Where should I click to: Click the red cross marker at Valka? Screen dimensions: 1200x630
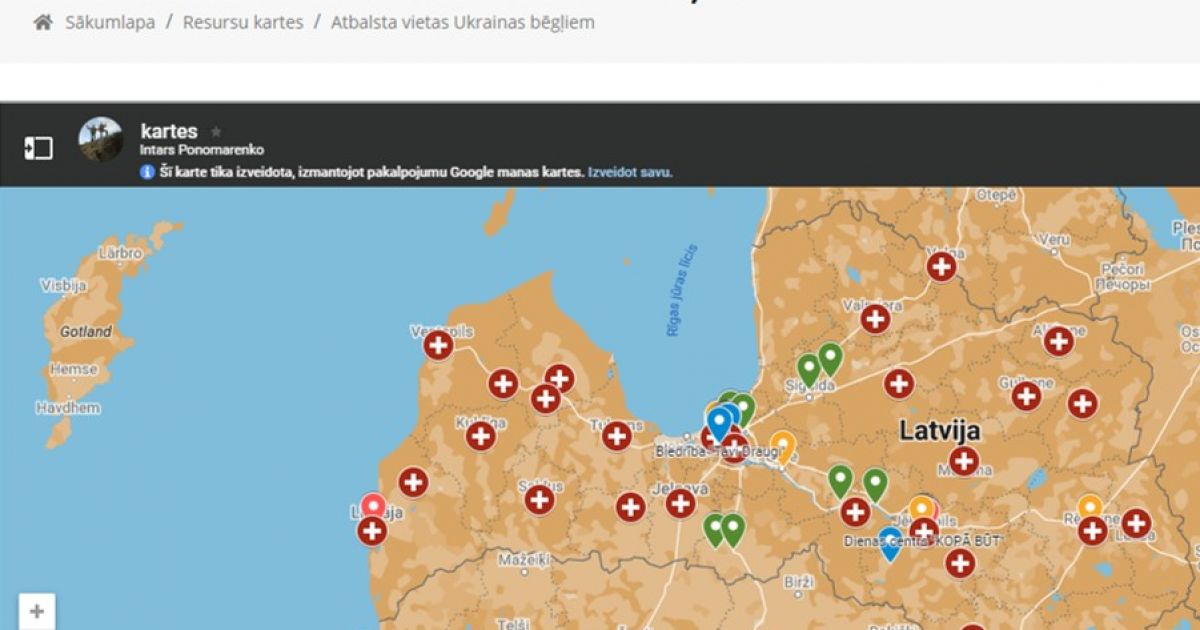[x=941, y=266]
